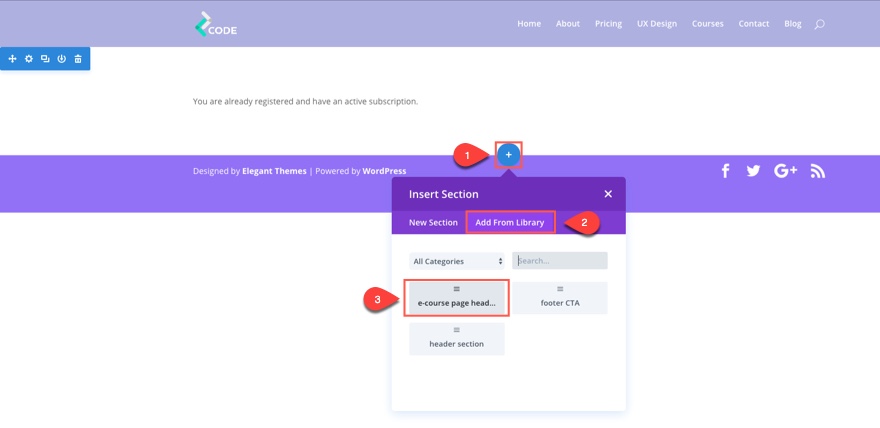This screenshot has width=880, height=428.
Task: Choose the e-course page header layout
Action: pyautogui.click(x=457, y=298)
